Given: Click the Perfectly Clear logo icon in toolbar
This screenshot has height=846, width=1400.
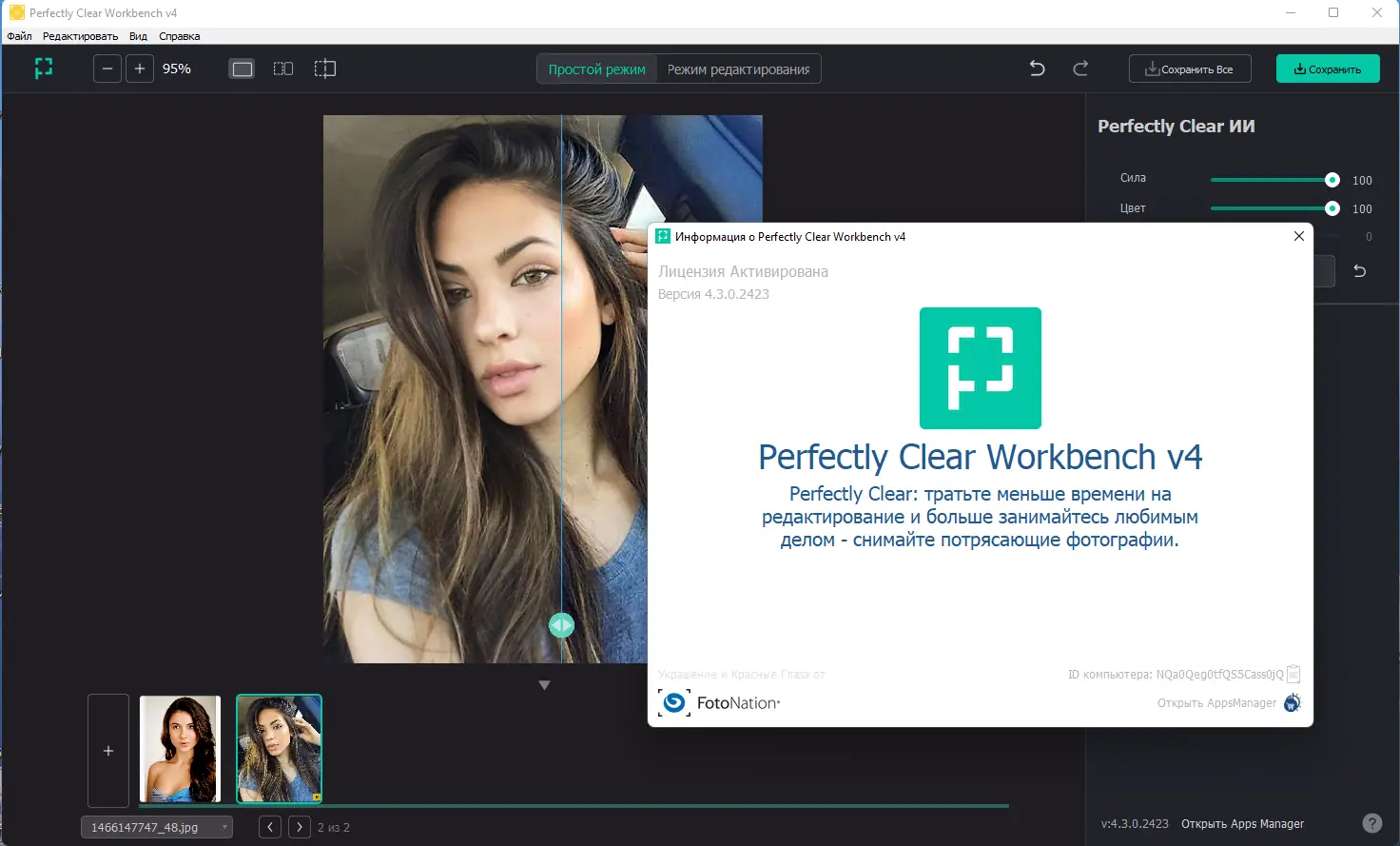Looking at the screenshot, I should (44, 69).
